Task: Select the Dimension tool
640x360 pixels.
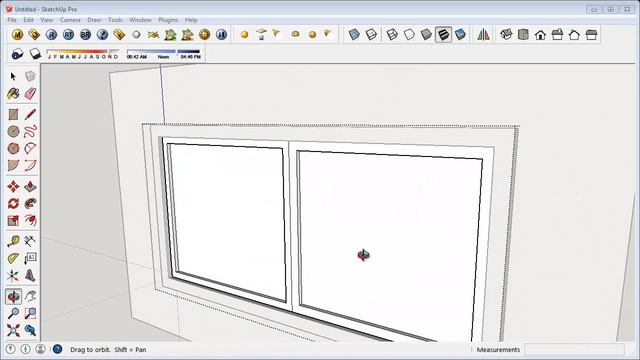Action: pos(30,241)
